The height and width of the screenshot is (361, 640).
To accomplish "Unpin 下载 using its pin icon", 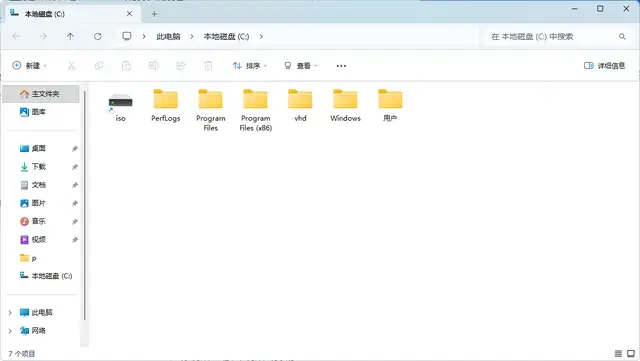I will 75,167.
